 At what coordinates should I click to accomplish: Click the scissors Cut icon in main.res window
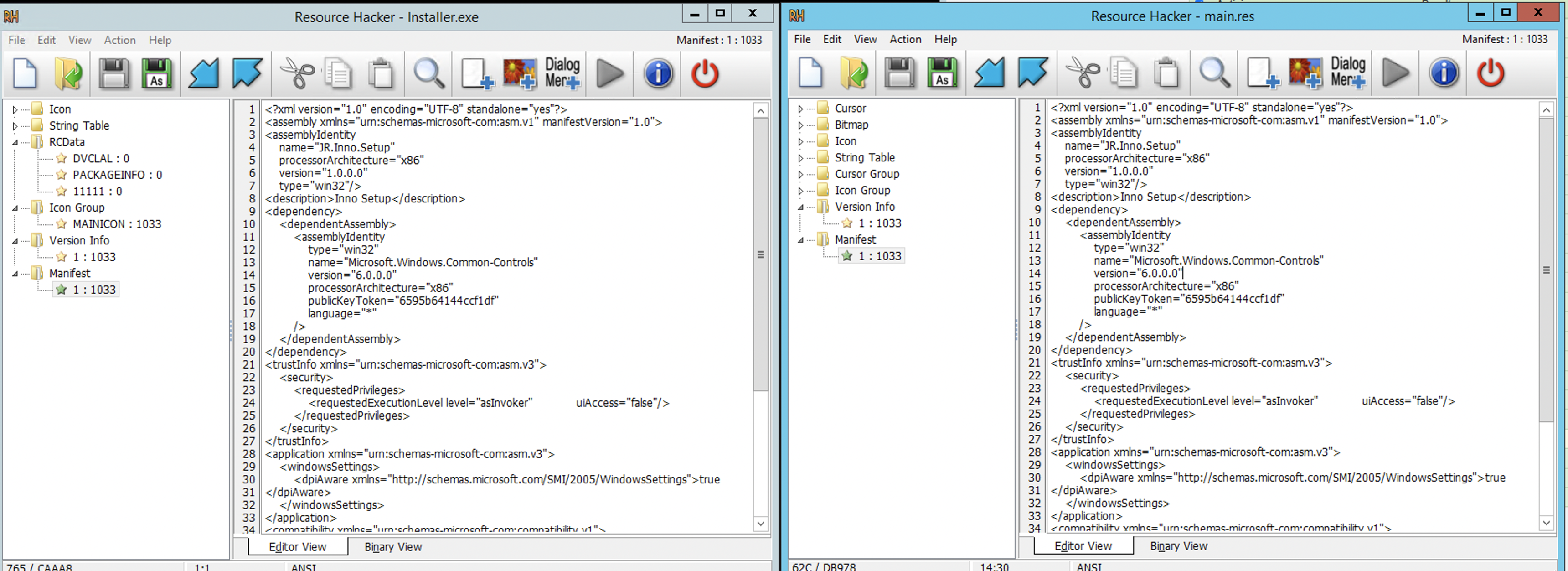click(x=1082, y=73)
